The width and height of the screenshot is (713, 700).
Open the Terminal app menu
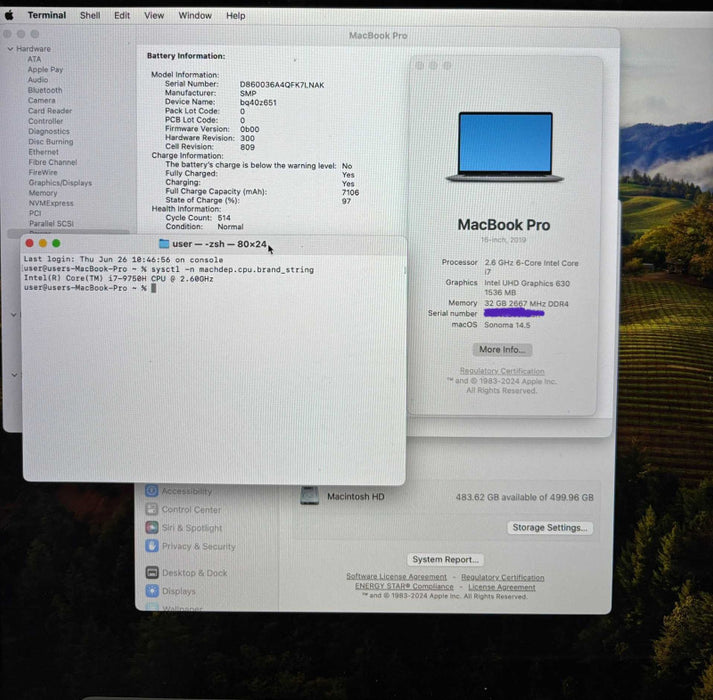[47, 15]
